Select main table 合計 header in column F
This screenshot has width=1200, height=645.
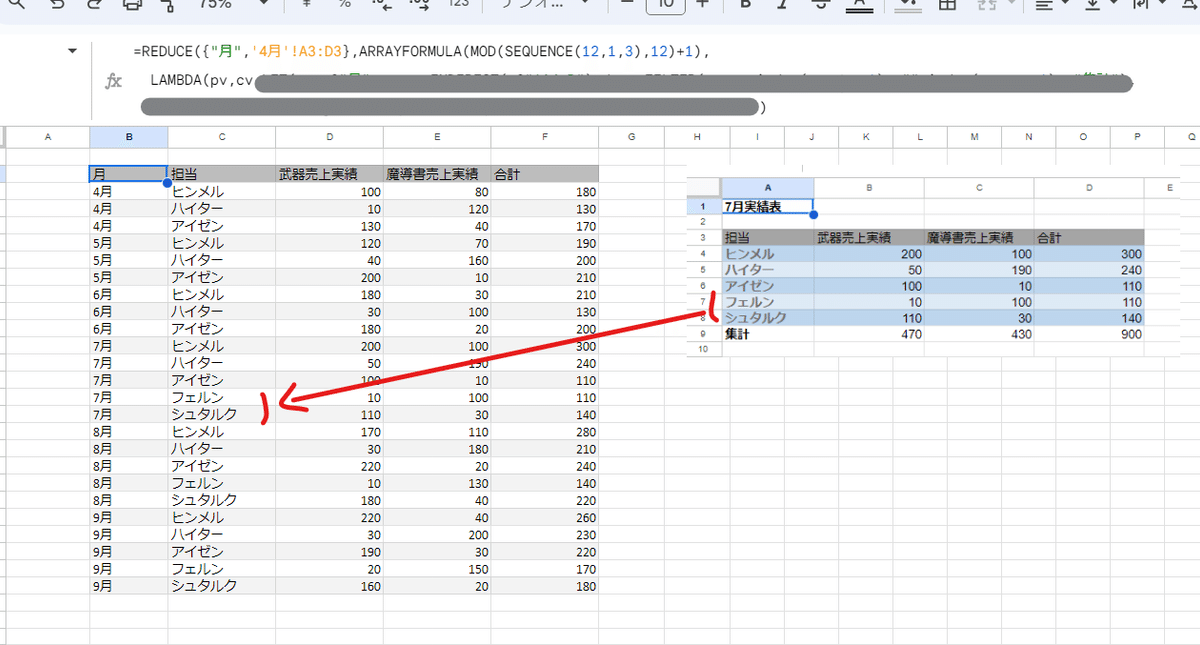(x=544, y=174)
